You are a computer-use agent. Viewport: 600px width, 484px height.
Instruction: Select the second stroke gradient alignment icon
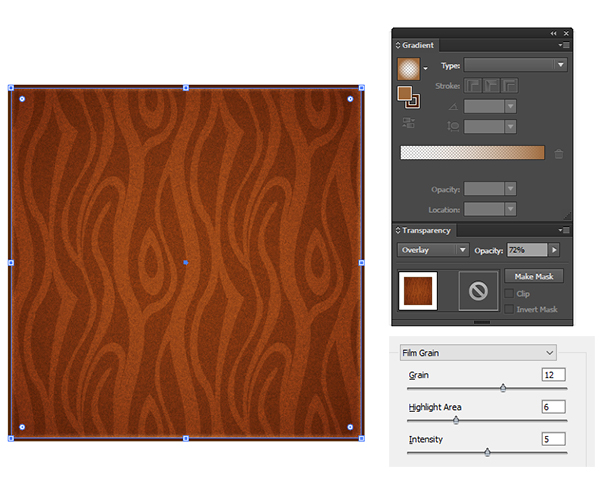[x=492, y=86]
